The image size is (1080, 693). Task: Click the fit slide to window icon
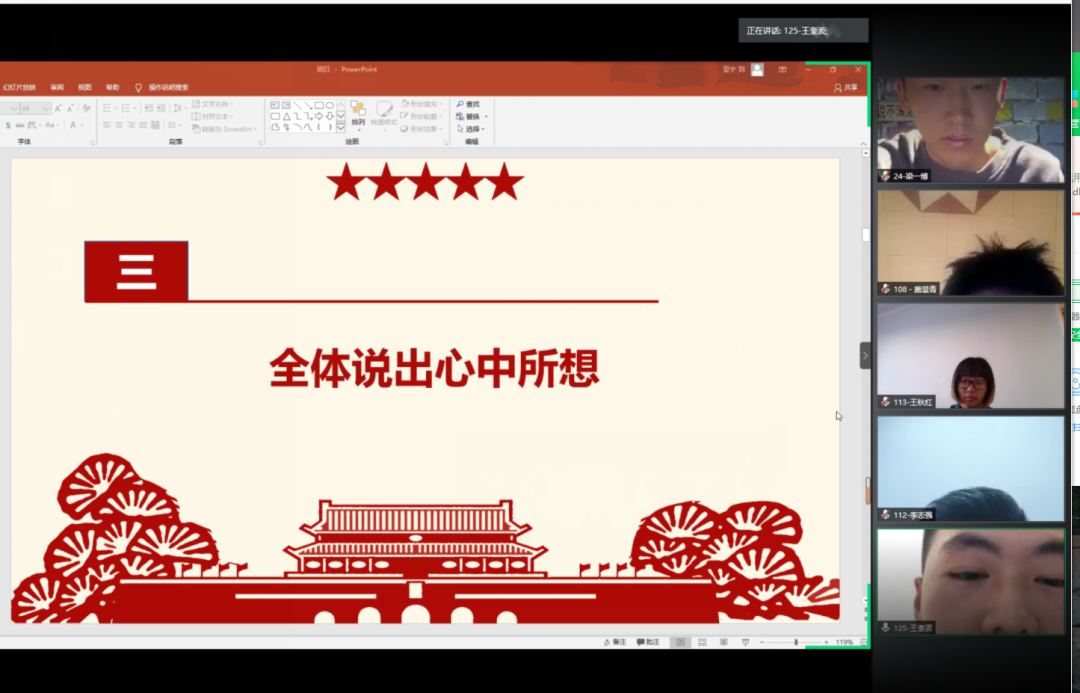[862, 642]
